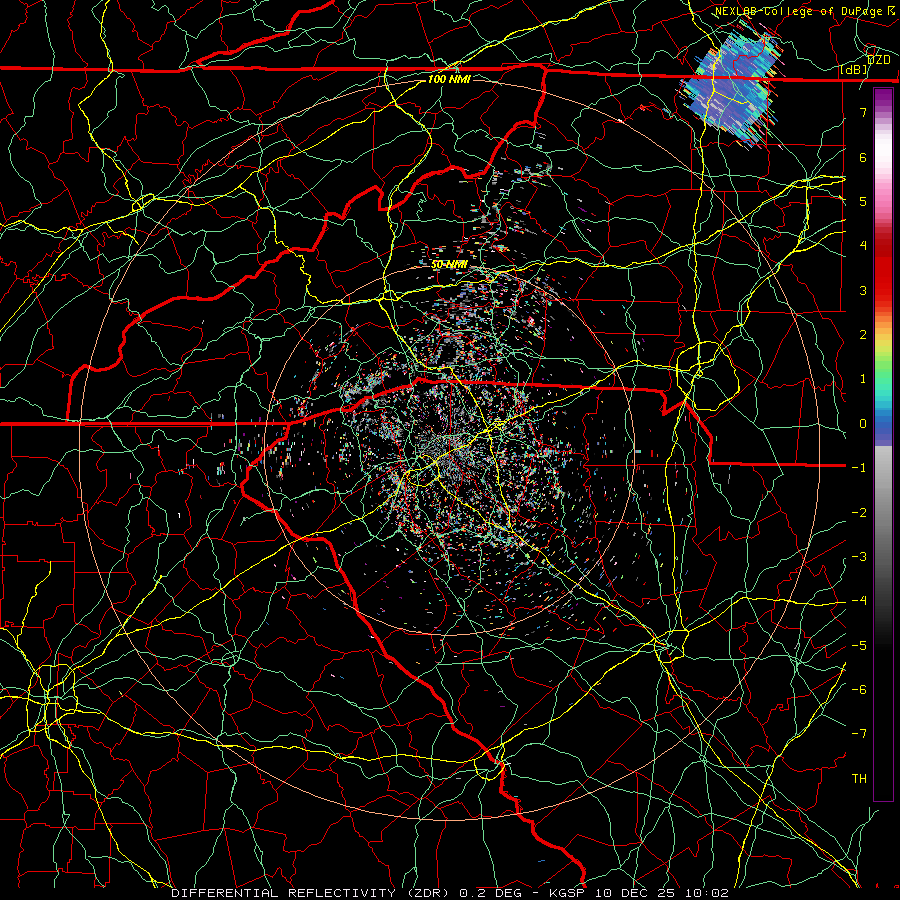The width and height of the screenshot is (900, 900).
Task: Click the 0 value on the scale
Action: (863, 423)
